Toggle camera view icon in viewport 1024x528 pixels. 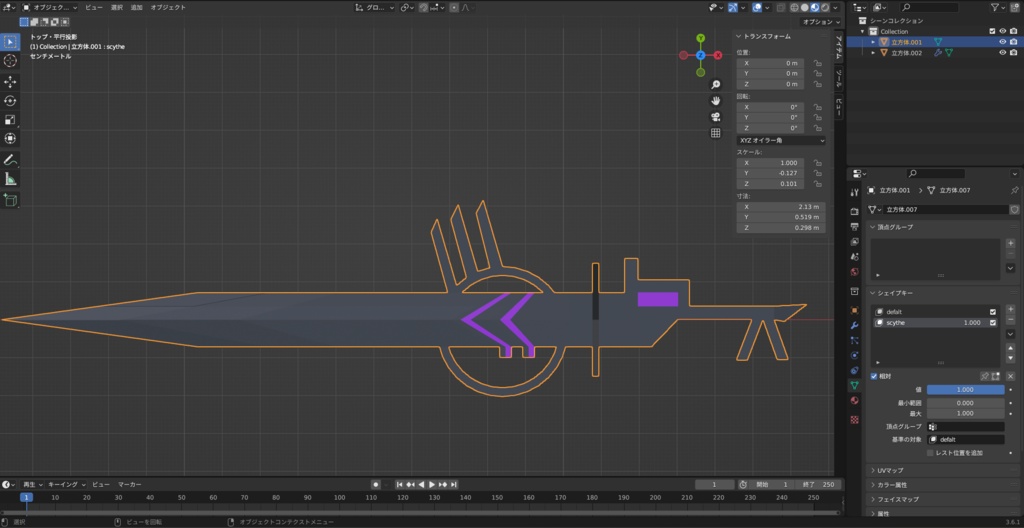point(716,117)
